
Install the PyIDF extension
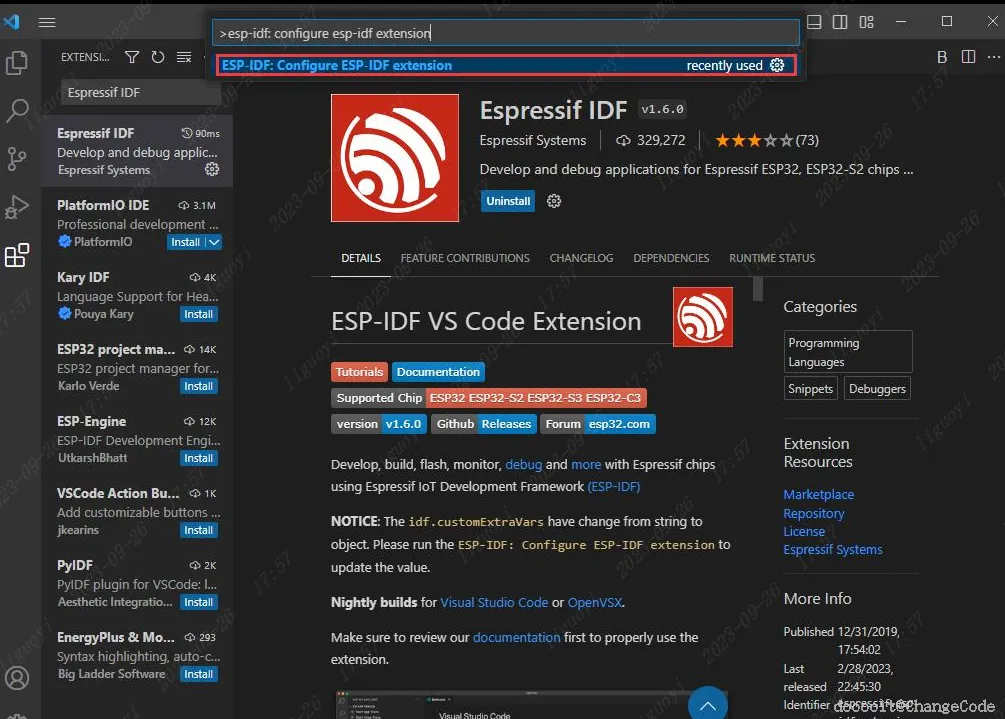[x=199, y=602]
